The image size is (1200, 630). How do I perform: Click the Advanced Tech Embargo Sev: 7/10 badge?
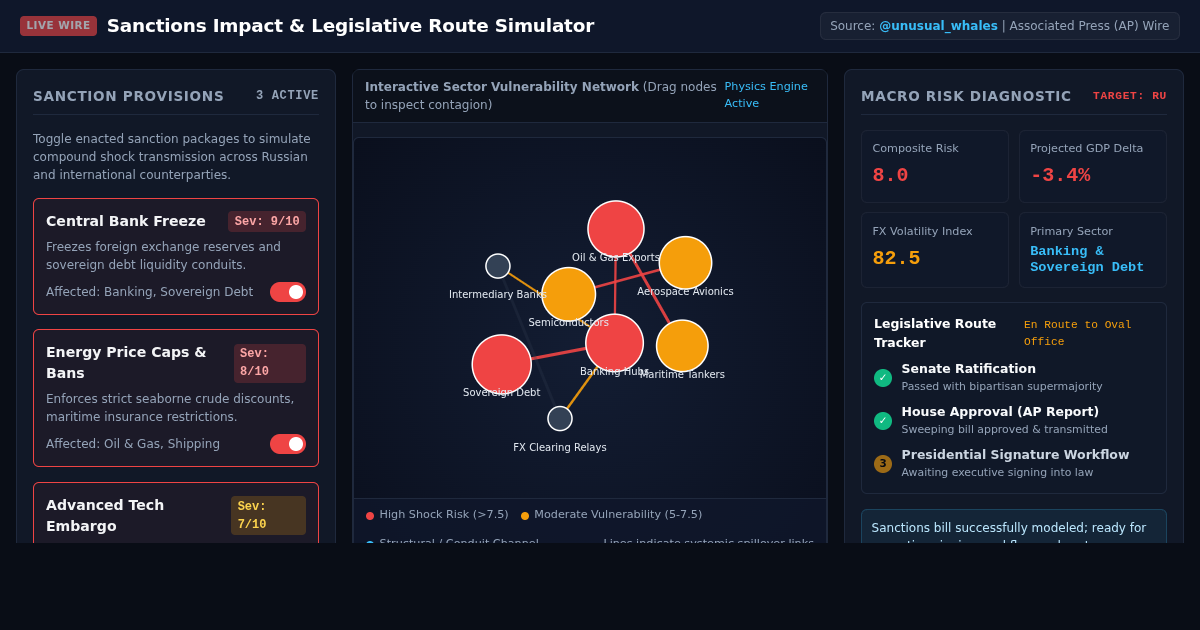point(268,516)
